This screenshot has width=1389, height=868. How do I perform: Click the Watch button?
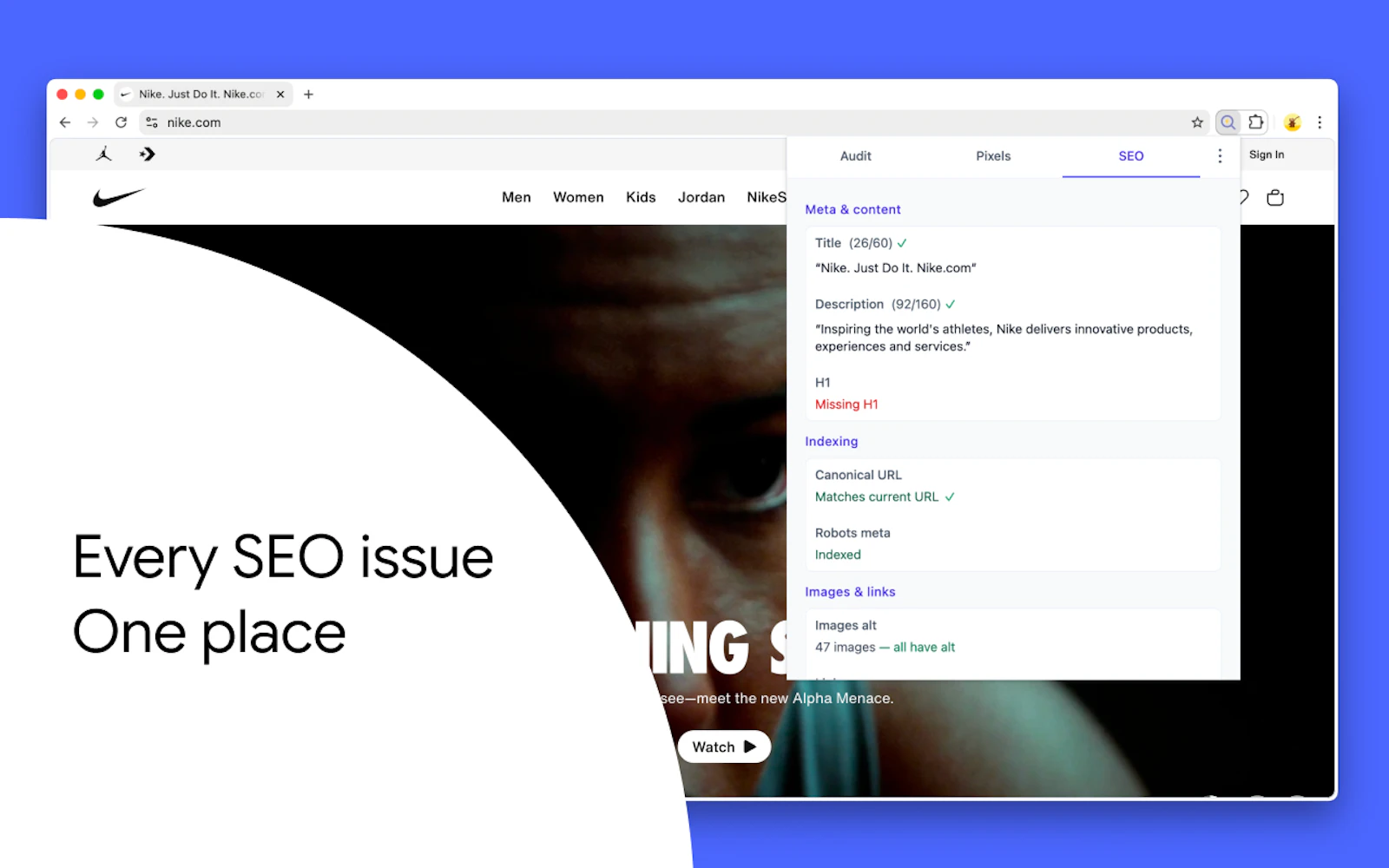[724, 746]
